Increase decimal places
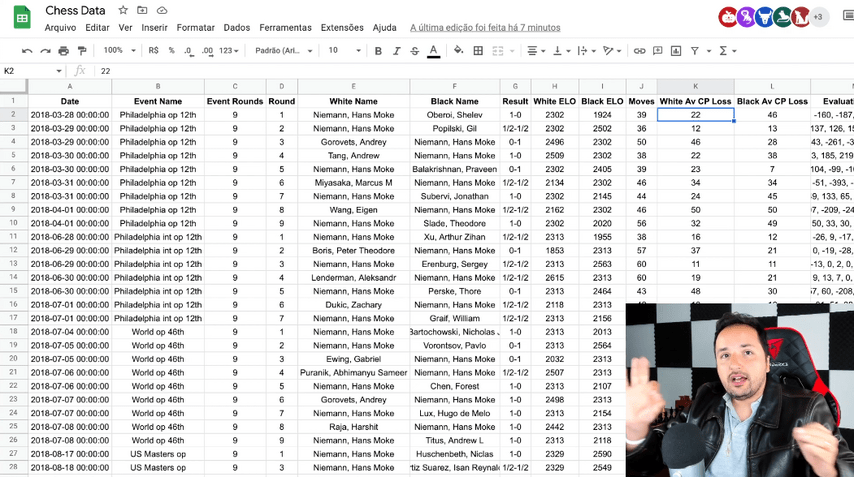Viewport: 854px width, 477px height. [207, 51]
